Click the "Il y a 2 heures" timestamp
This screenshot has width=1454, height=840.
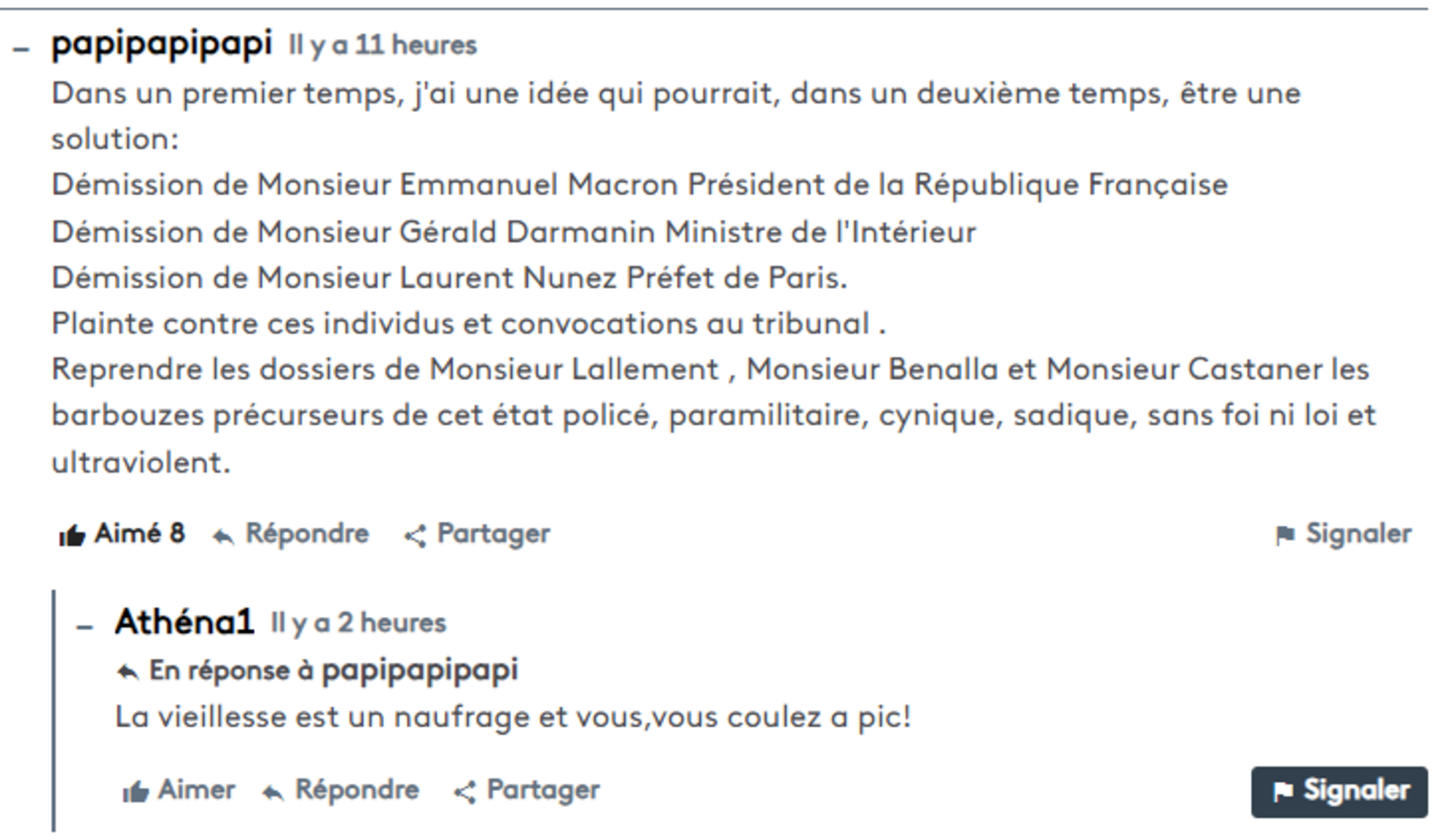[359, 623]
